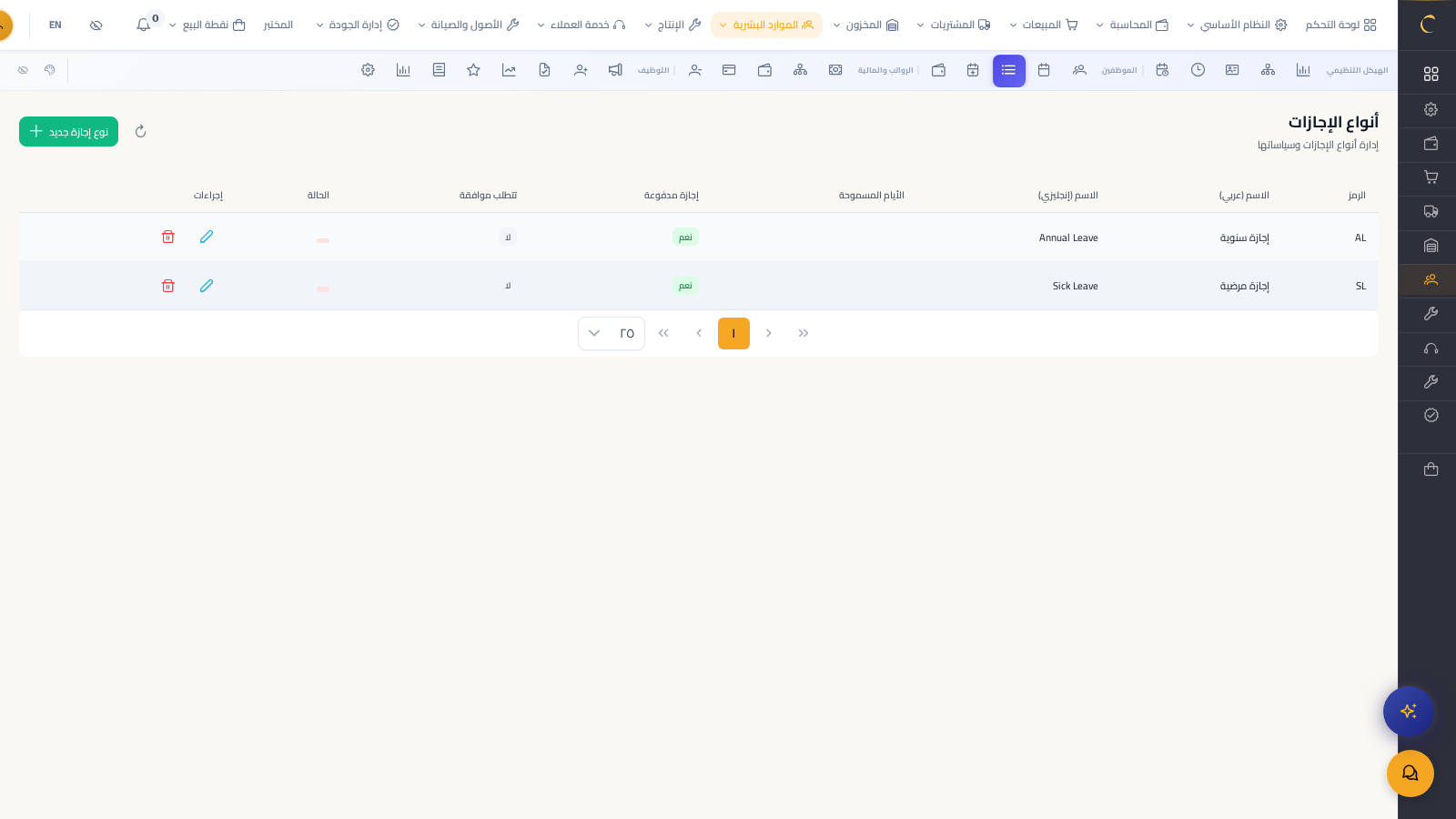Expand the المحاسبة (Accounting) menu

click(1132, 25)
